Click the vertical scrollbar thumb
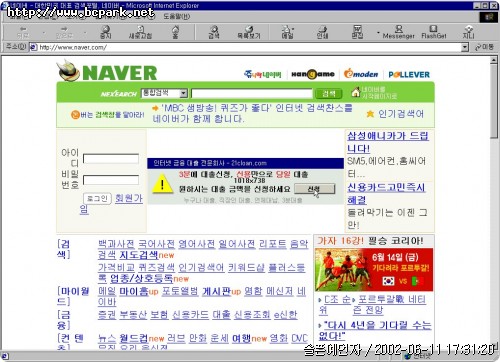This screenshot has height=362, width=500. 494,101
